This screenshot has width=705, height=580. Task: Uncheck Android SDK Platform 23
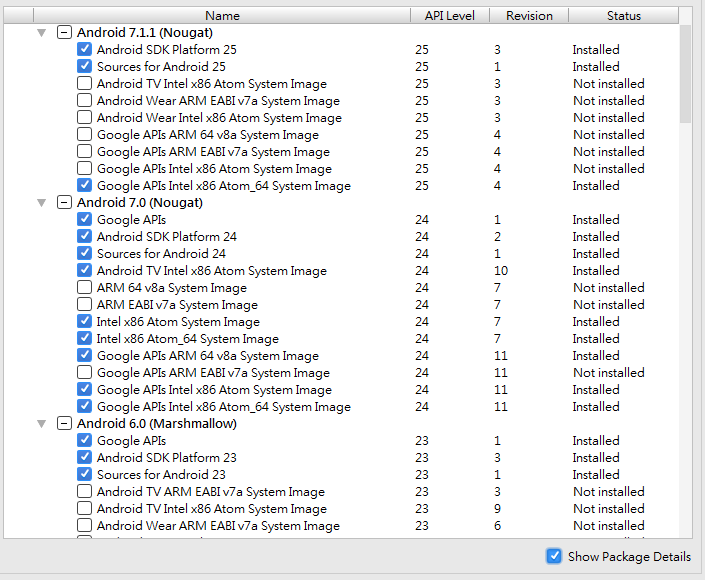[85, 457]
